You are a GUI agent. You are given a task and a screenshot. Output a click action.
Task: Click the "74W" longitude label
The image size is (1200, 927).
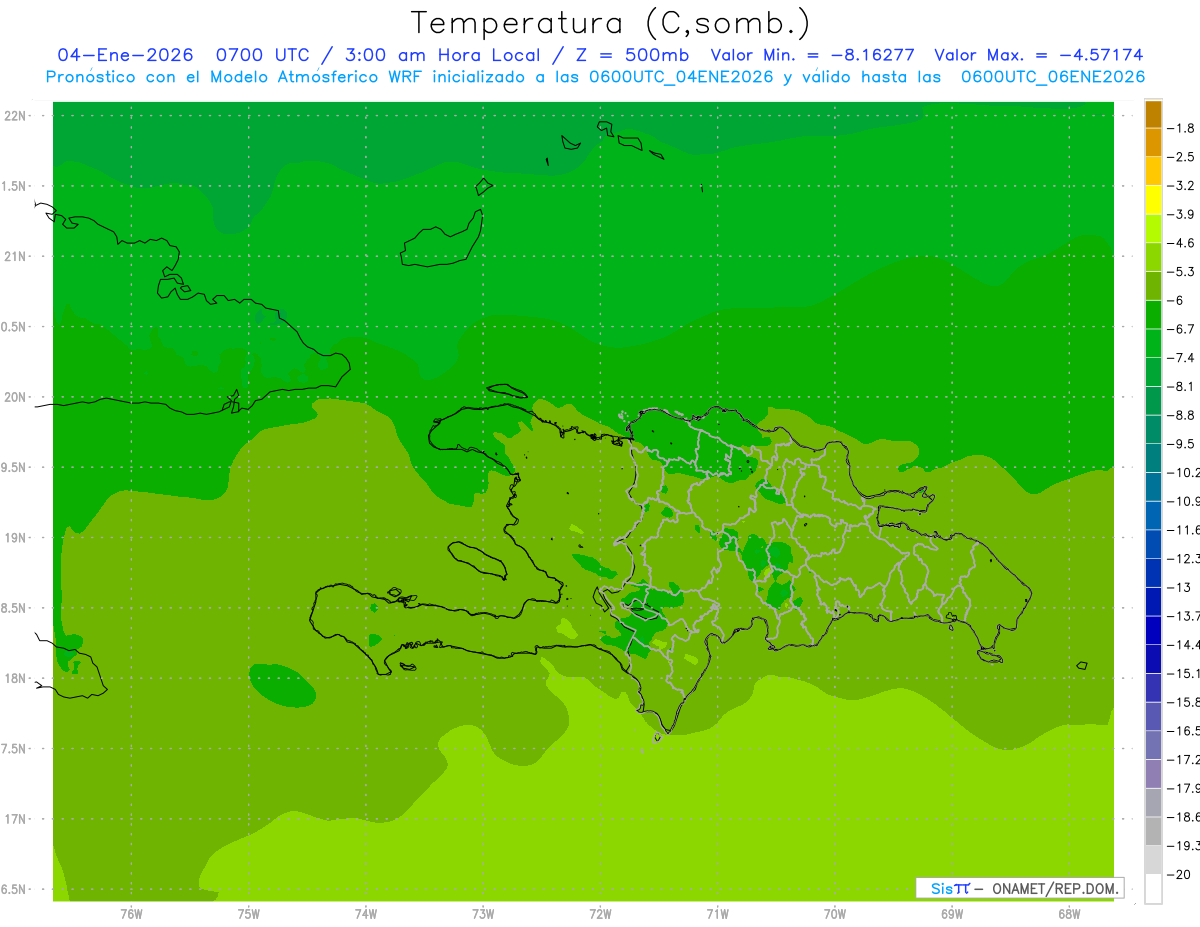click(x=366, y=914)
